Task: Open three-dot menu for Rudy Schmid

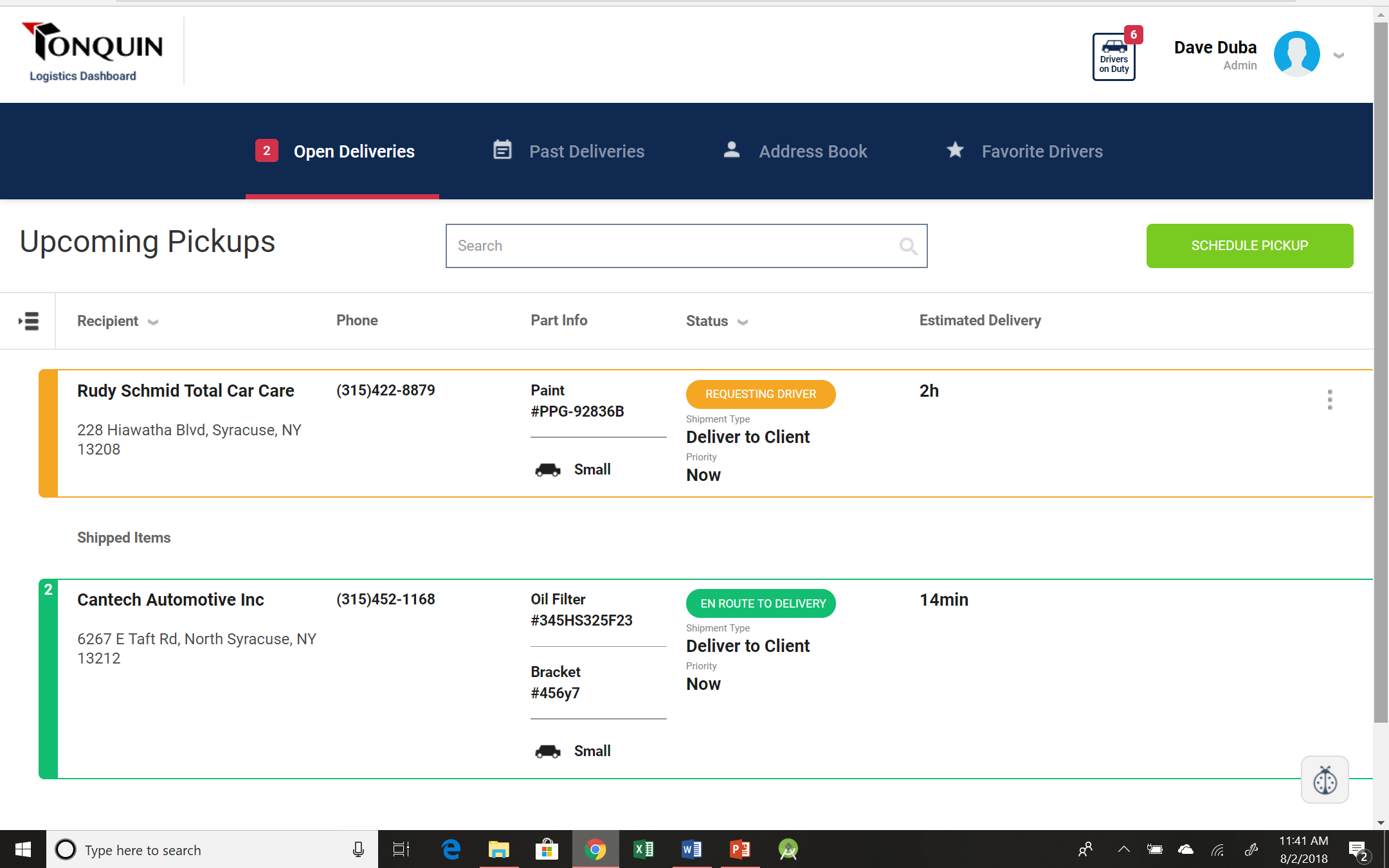Action: tap(1329, 399)
